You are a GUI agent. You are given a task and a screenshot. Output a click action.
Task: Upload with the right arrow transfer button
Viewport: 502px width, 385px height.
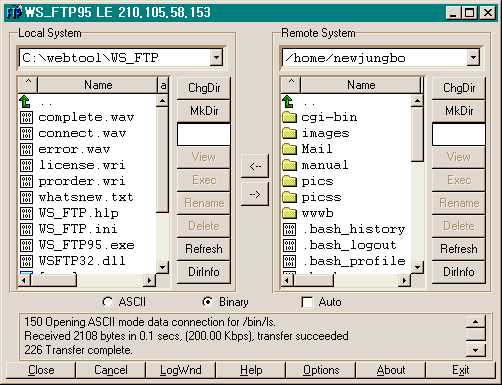click(255, 194)
